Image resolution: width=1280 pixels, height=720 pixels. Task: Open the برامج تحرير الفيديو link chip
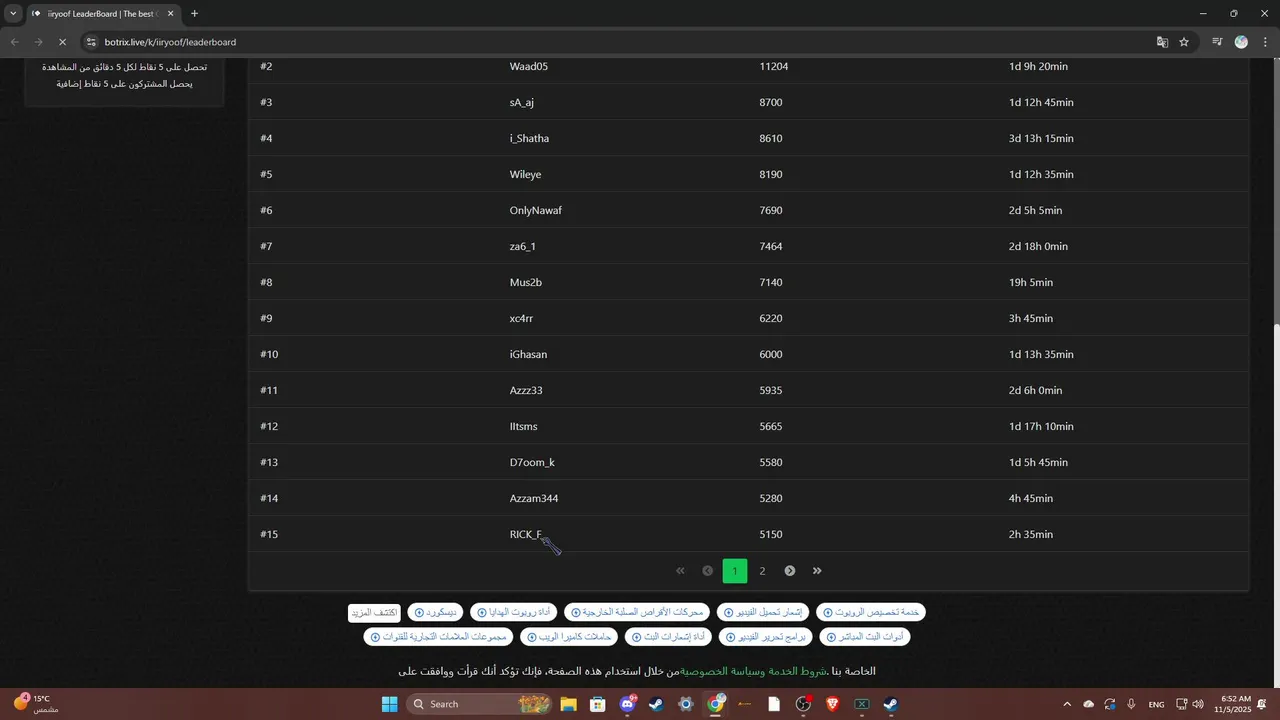coord(765,636)
